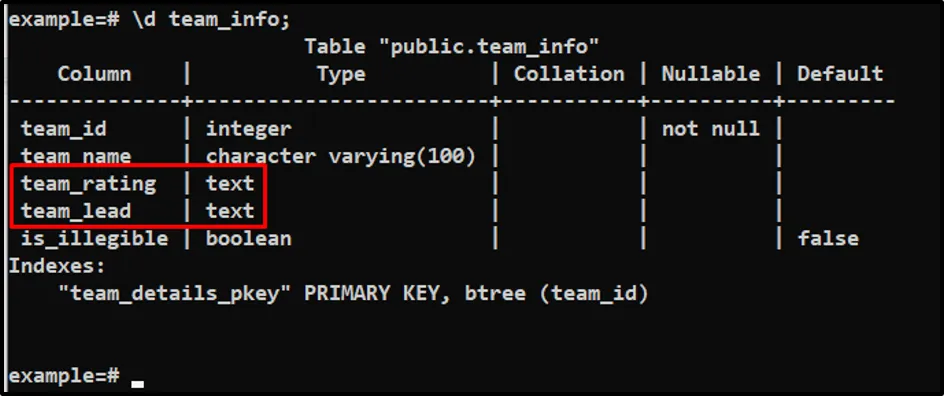Image resolution: width=944 pixels, height=396 pixels.
Task: Click the character varying(100) type
Action: coord(341,156)
